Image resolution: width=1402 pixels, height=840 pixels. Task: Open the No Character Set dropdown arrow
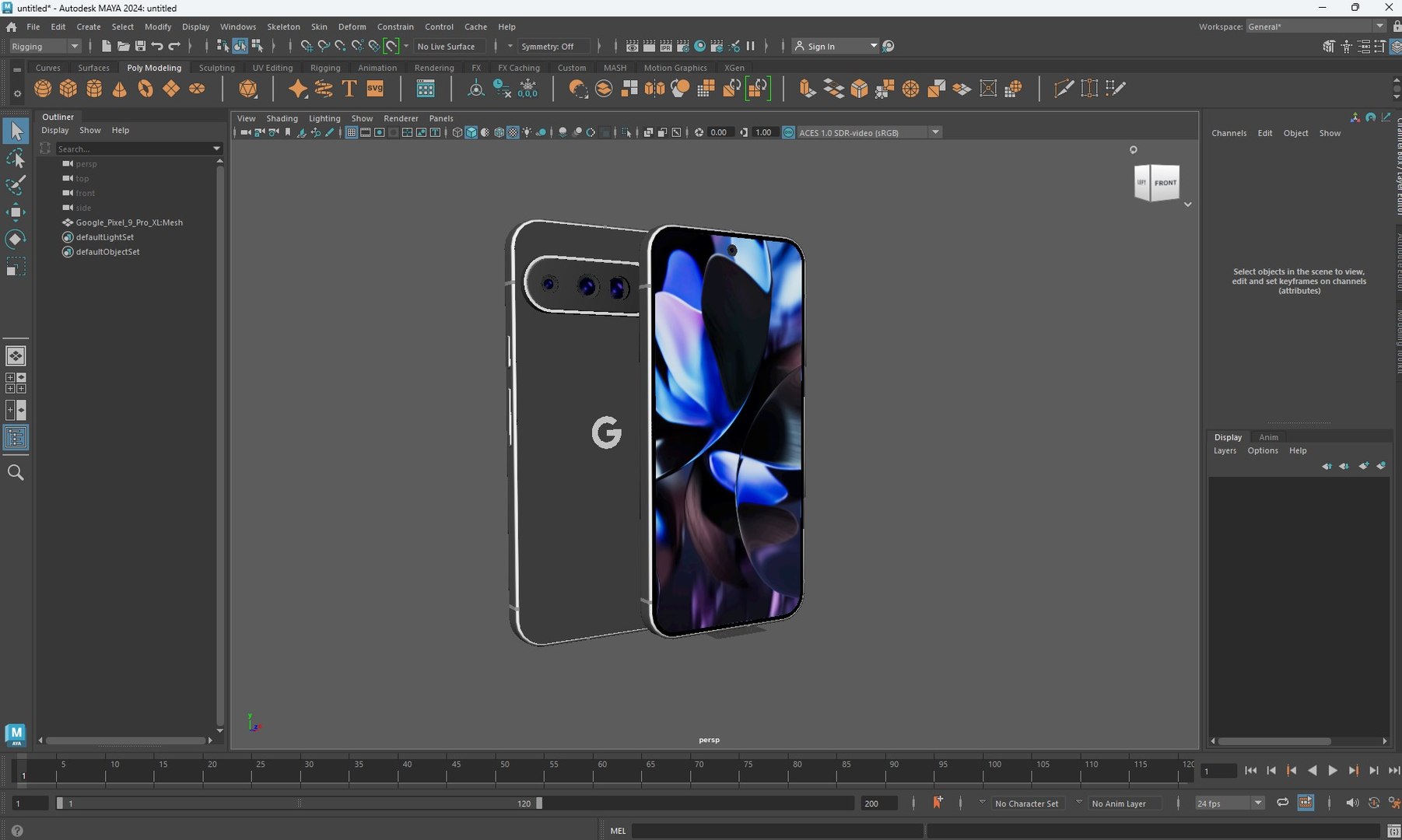click(x=982, y=803)
